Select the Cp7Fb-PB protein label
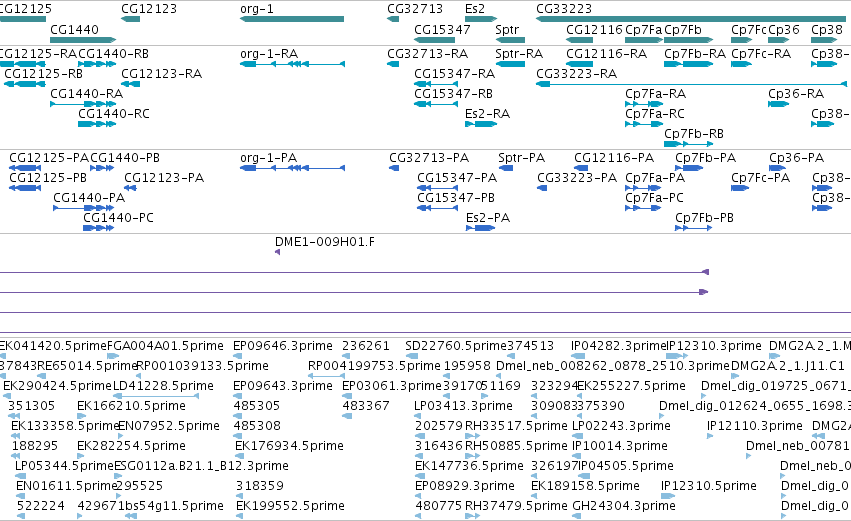Screen dimensions: 851x521 [x=704, y=218]
